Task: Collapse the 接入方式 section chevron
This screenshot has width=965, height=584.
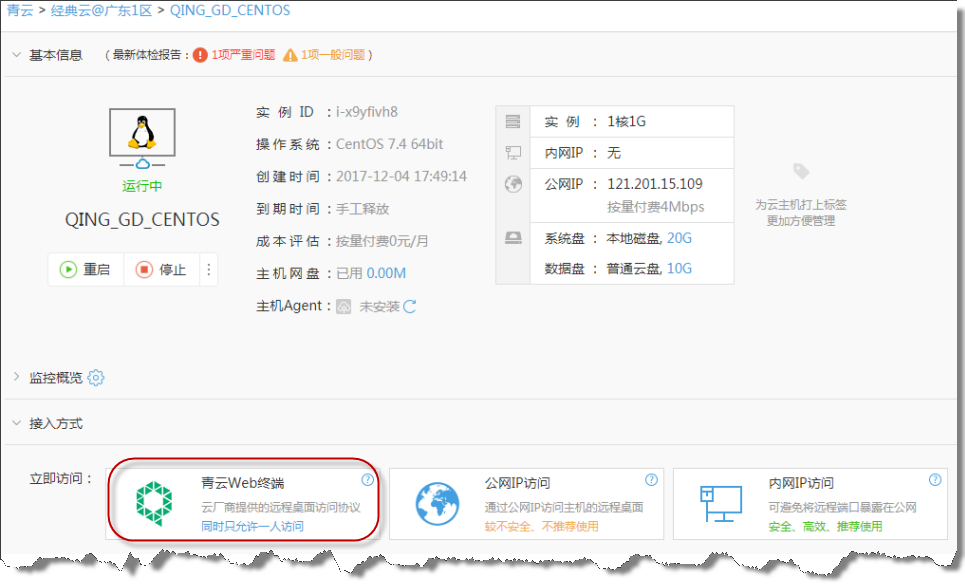Action: click(x=17, y=423)
